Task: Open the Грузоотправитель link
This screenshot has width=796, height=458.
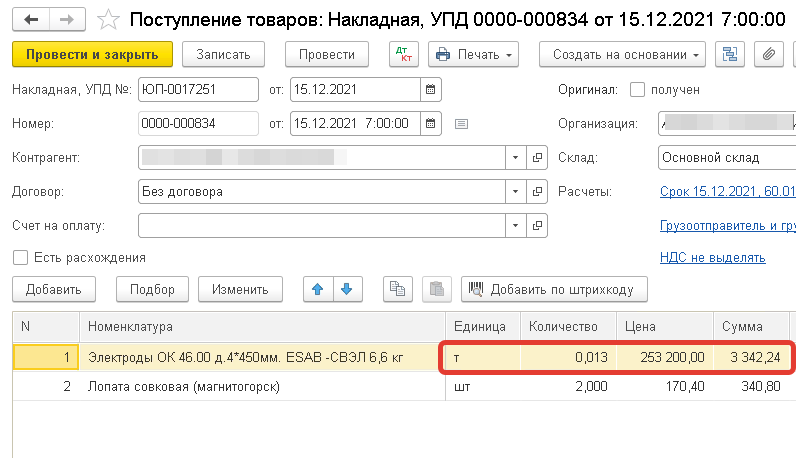Action: (727, 225)
